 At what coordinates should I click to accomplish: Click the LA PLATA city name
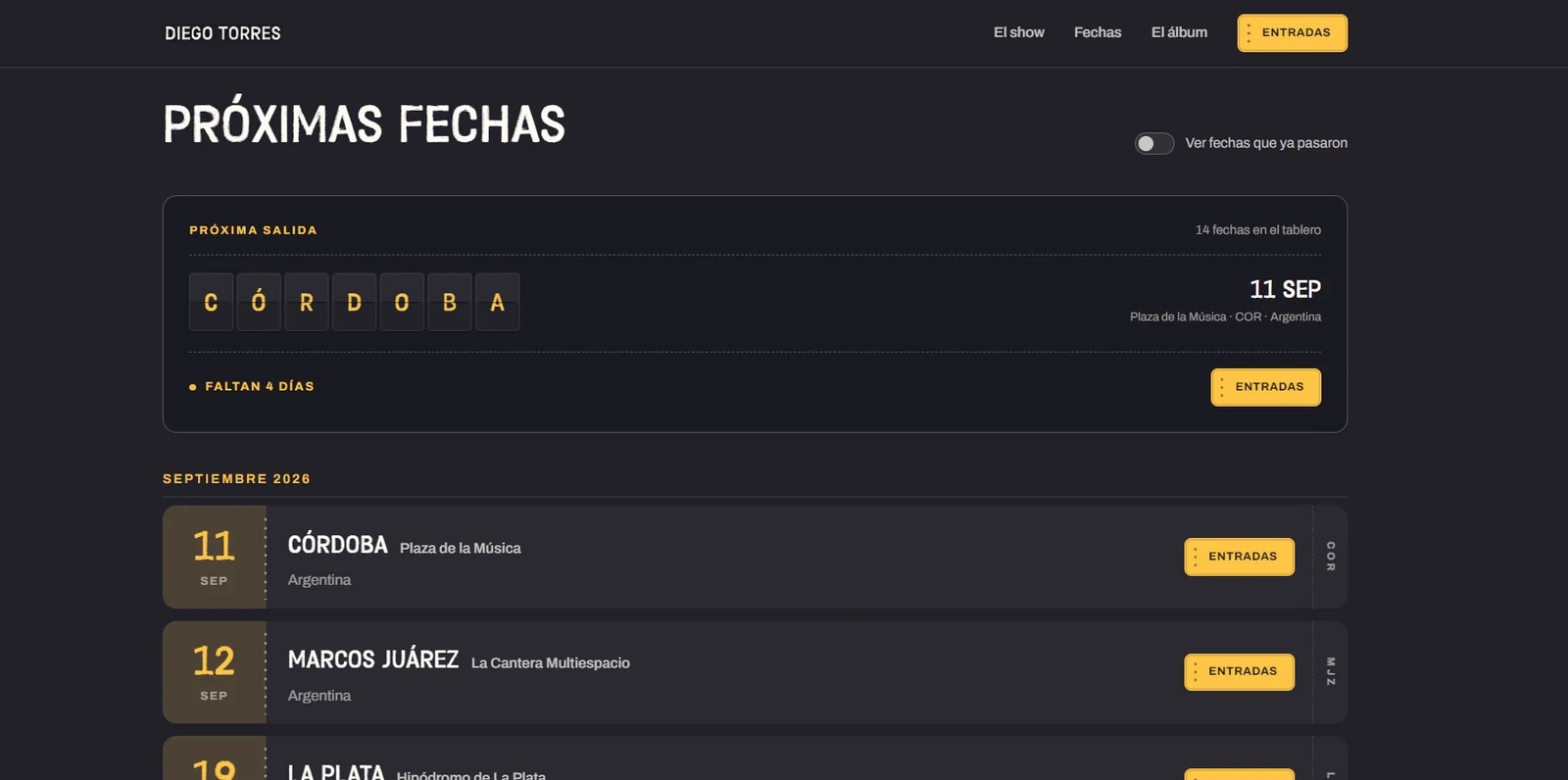point(336,772)
